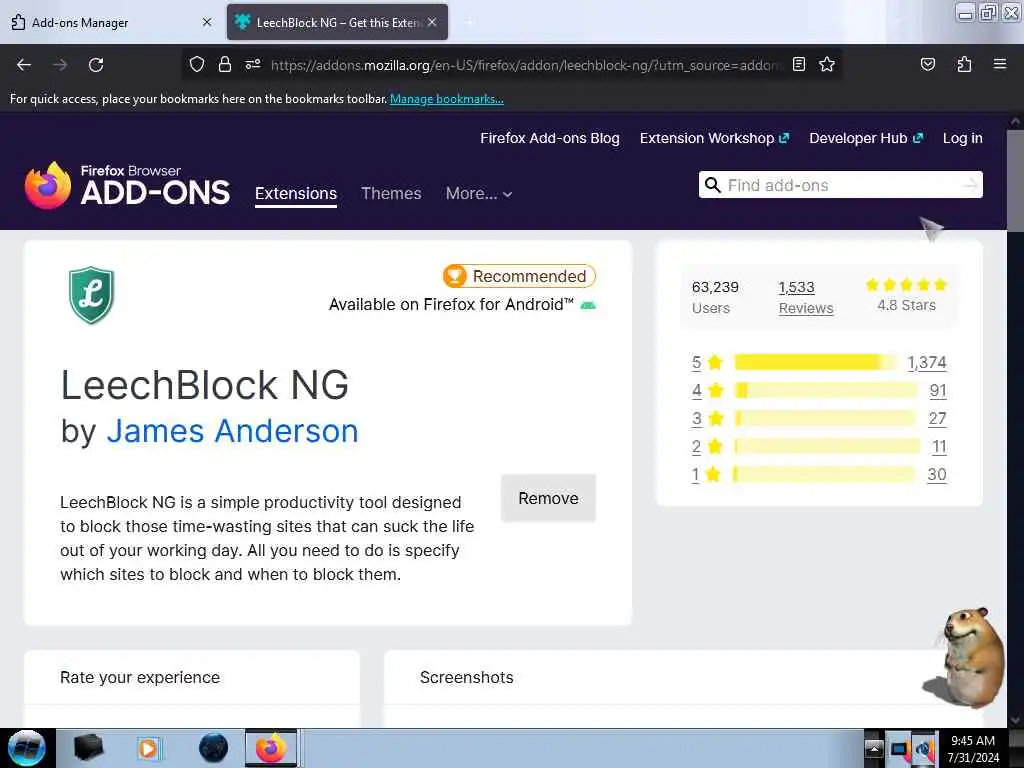
Task: Open the 1,533 Reviews link
Action: (806, 298)
